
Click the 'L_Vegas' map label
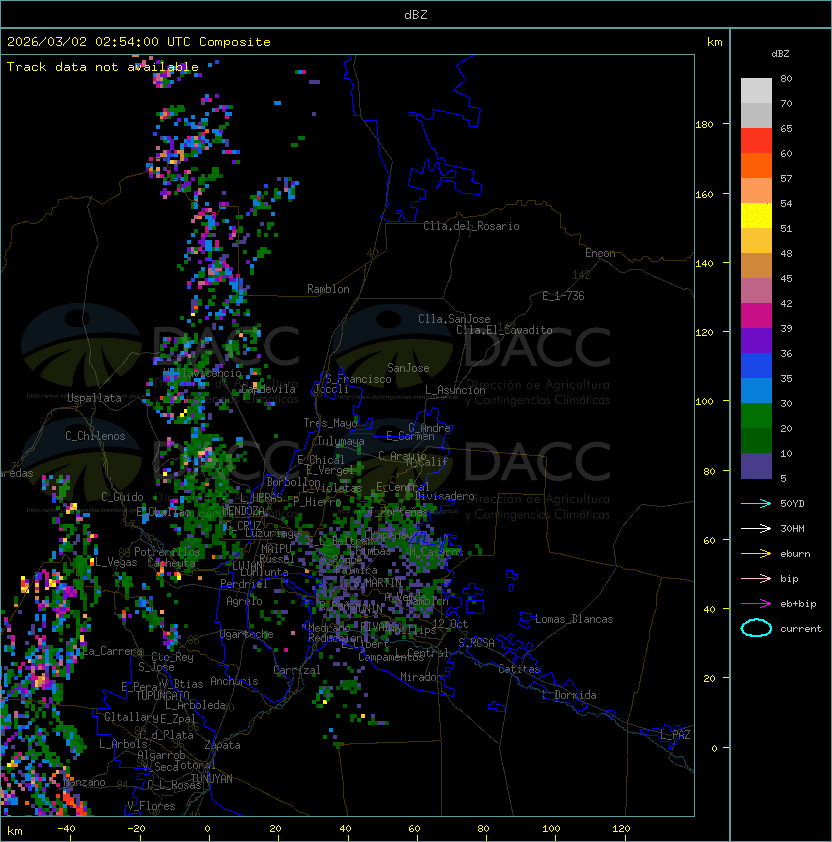[116, 562]
